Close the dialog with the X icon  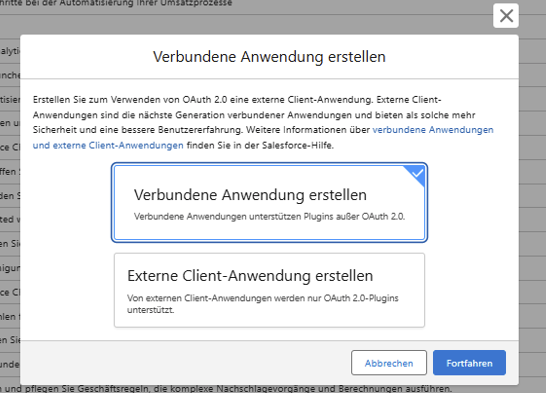[x=506, y=16]
